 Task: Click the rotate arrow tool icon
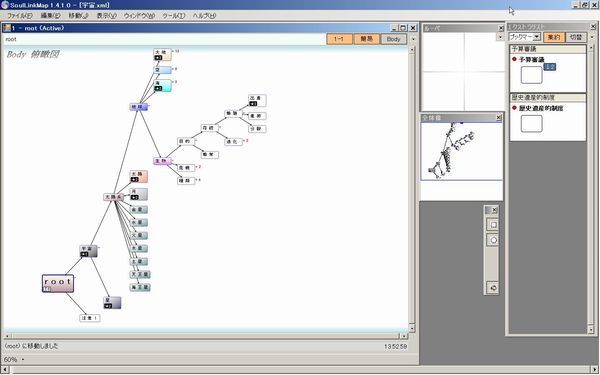click(x=493, y=288)
